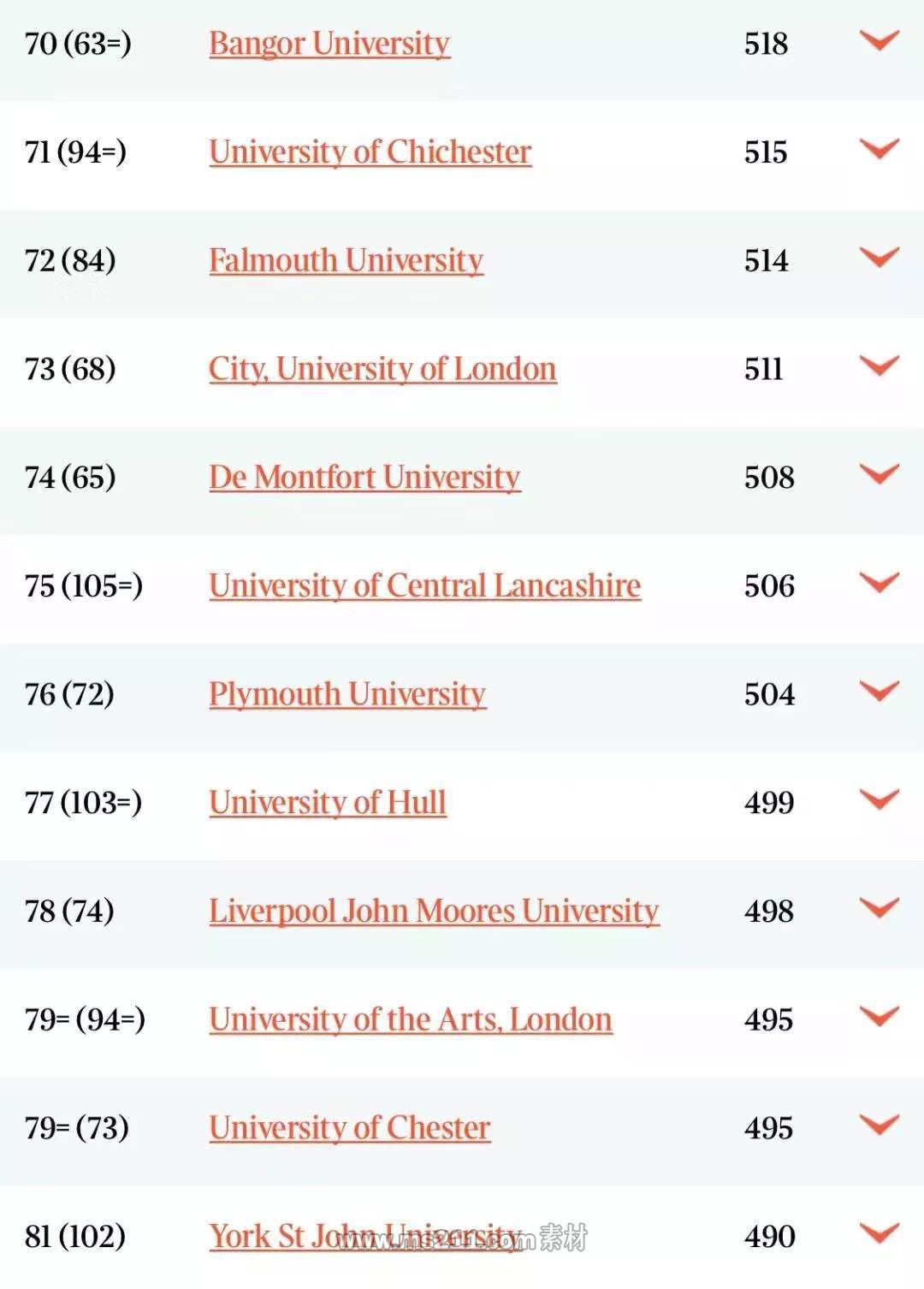This screenshot has height=1289, width=924.
Task: Expand York St John University chevron
Action: coord(879,1233)
